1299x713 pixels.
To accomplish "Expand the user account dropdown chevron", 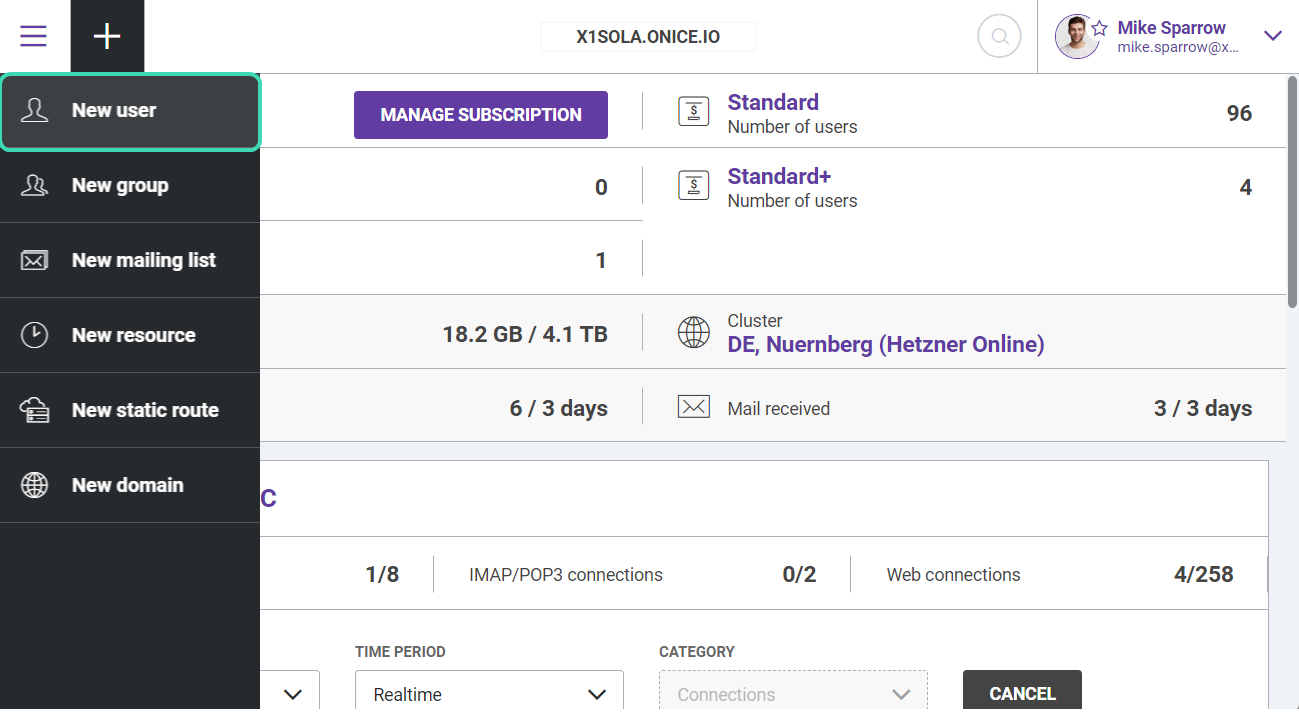I will tap(1272, 36).
